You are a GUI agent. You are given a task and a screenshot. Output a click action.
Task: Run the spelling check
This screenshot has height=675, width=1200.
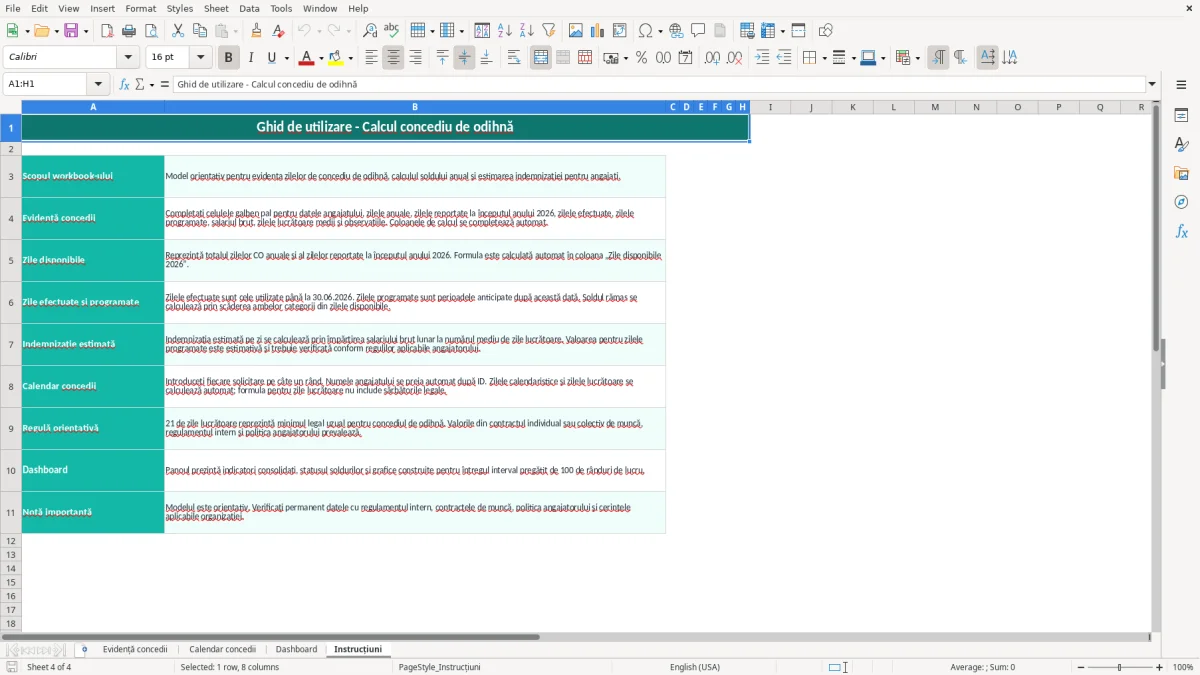(392, 31)
